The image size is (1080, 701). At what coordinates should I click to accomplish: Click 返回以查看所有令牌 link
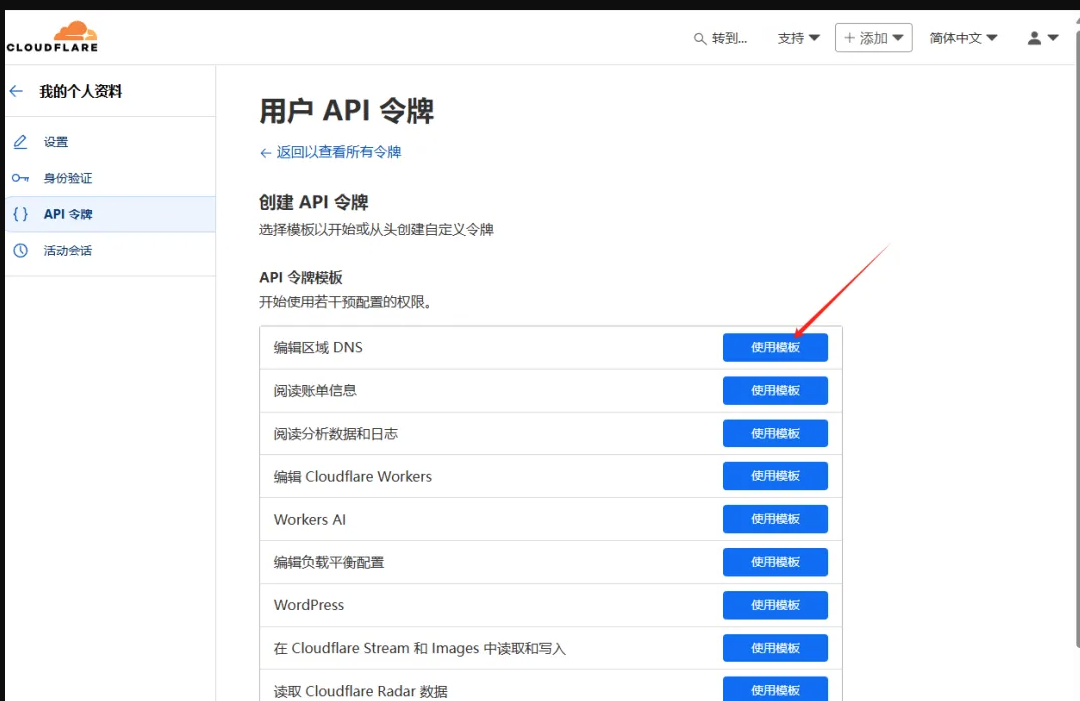pyautogui.click(x=331, y=152)
